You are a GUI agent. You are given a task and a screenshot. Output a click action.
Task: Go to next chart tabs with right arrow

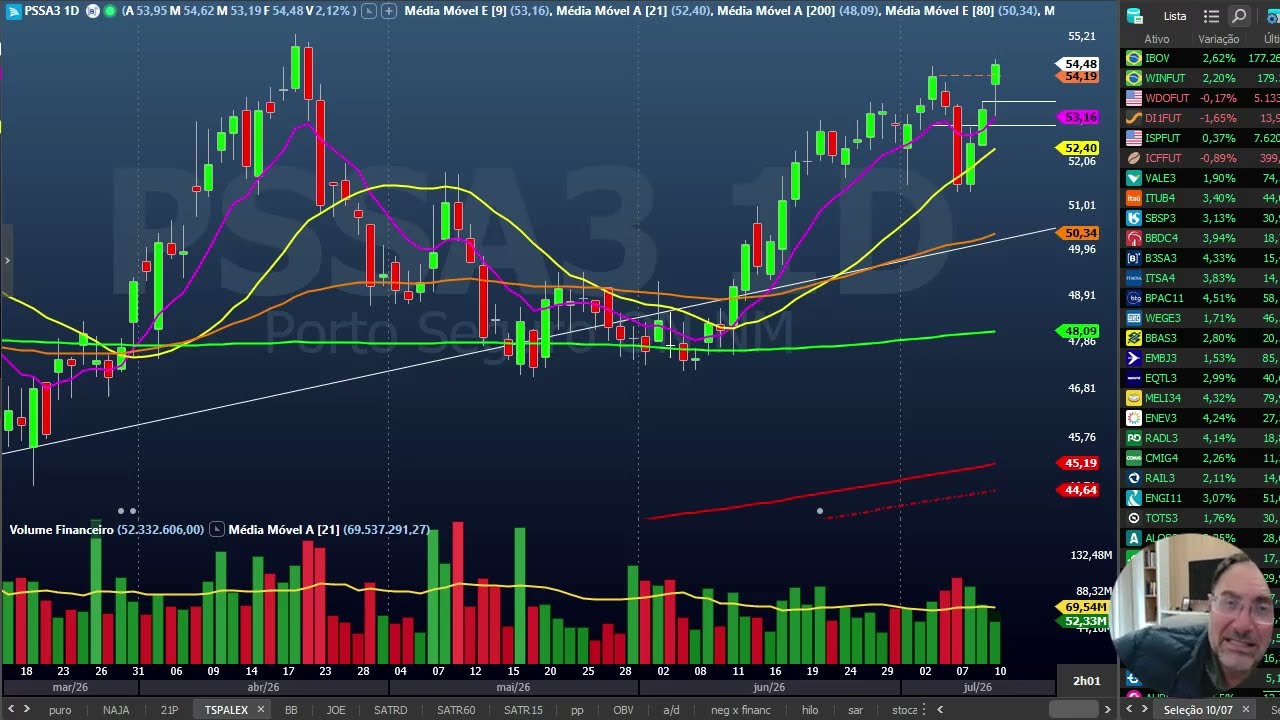[x=27, y=710]
